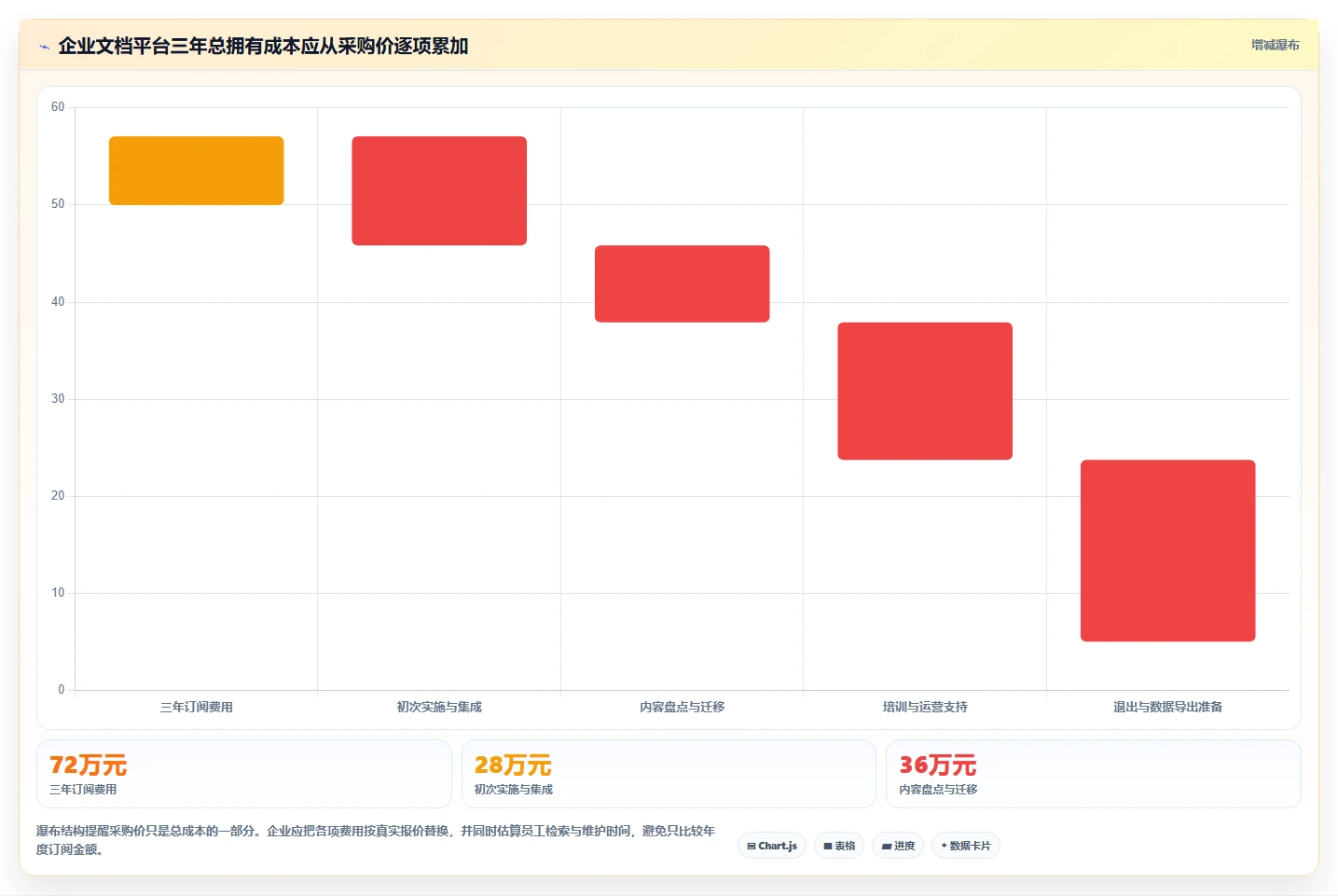Click the 内容盘点与迁移 caption under 36万元
The height and width of the screenshot is (896, 1338).
[x=938, y=790]
